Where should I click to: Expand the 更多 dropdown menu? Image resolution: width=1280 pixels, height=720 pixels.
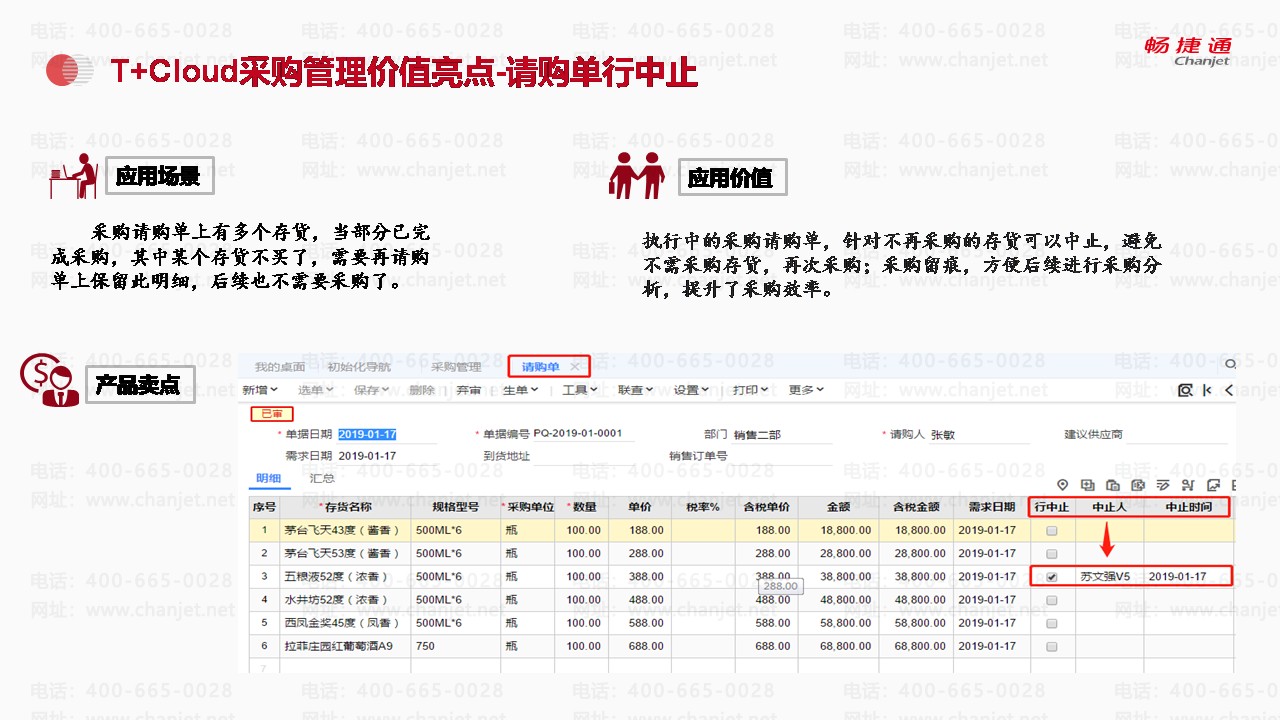tap(806, 390)
